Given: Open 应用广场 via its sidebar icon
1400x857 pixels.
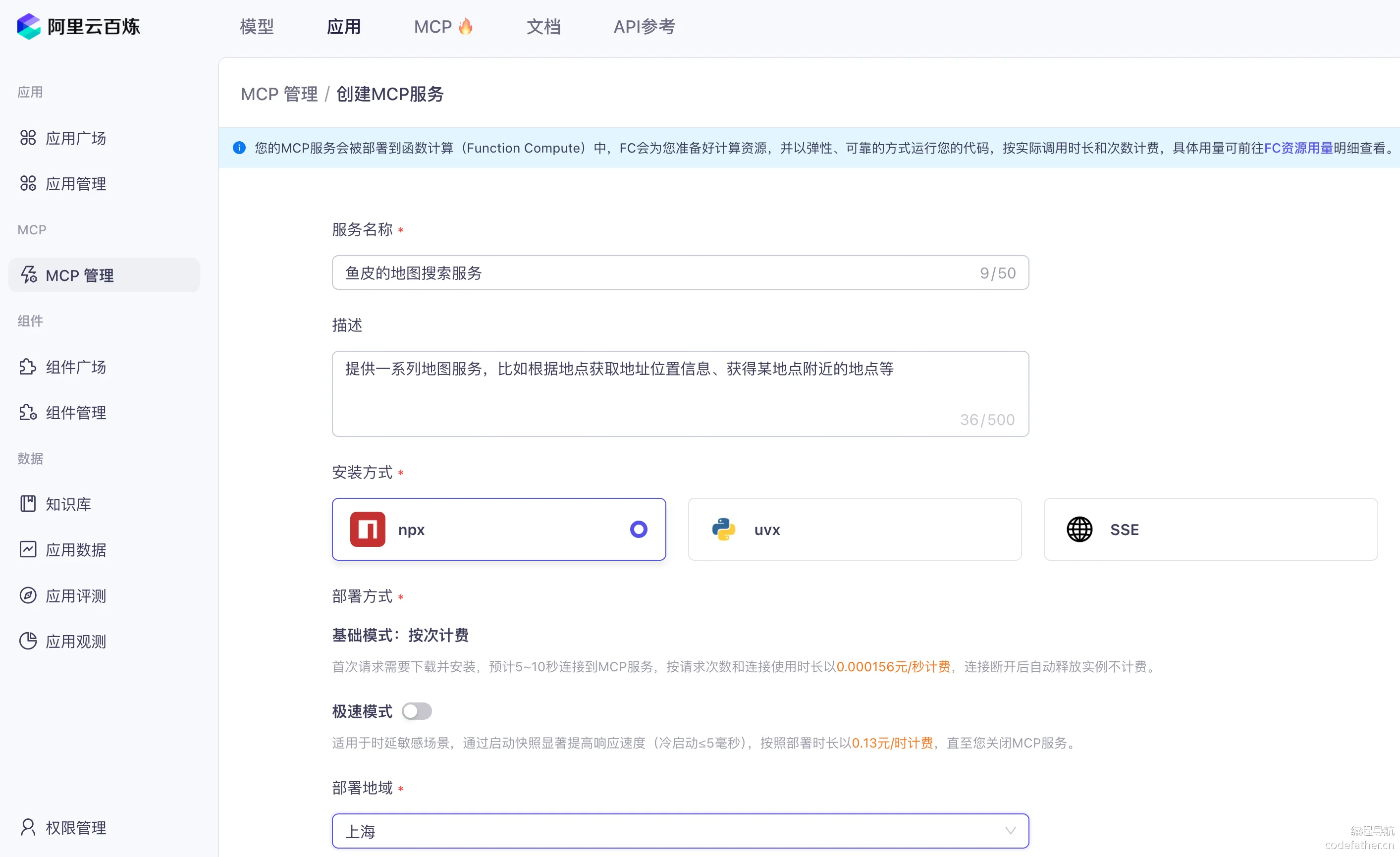Looking at the screenshot, I should point(28,138).
